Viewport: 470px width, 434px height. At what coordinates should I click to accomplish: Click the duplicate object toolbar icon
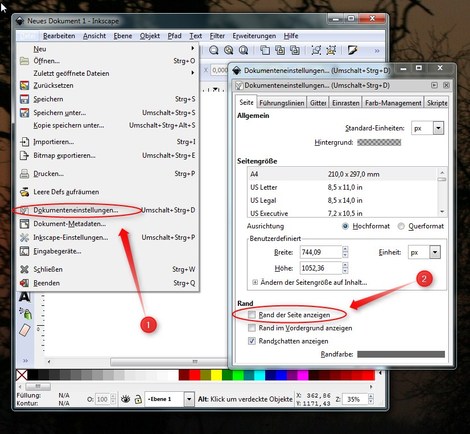pyautogui.click(x=265, y=50)
